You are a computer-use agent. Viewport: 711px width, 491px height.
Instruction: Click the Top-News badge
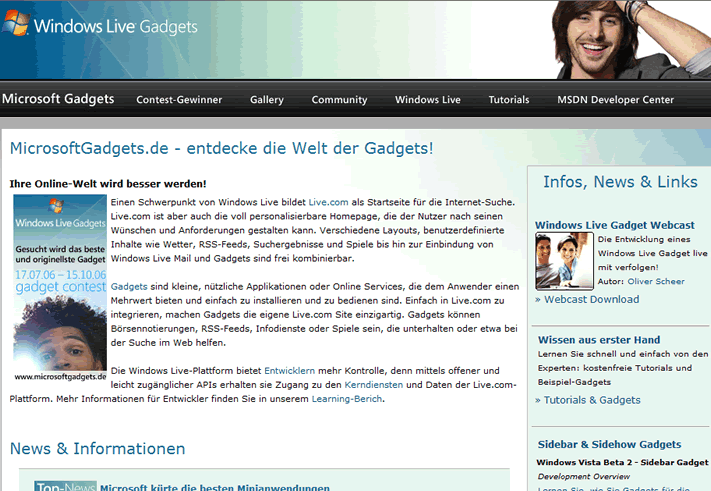(x=65, y=486)
